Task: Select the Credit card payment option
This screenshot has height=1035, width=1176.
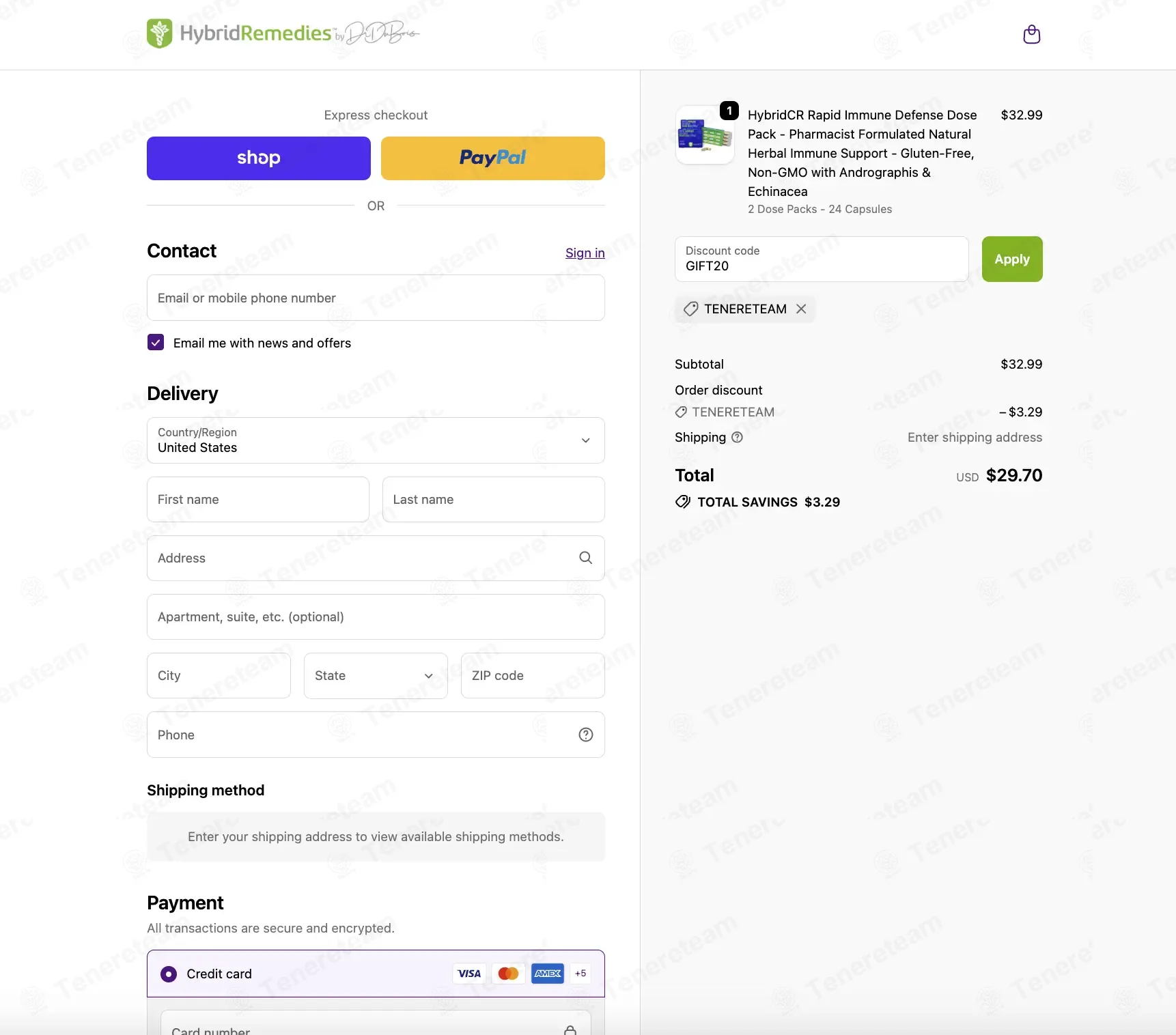Action: [169, 974]
